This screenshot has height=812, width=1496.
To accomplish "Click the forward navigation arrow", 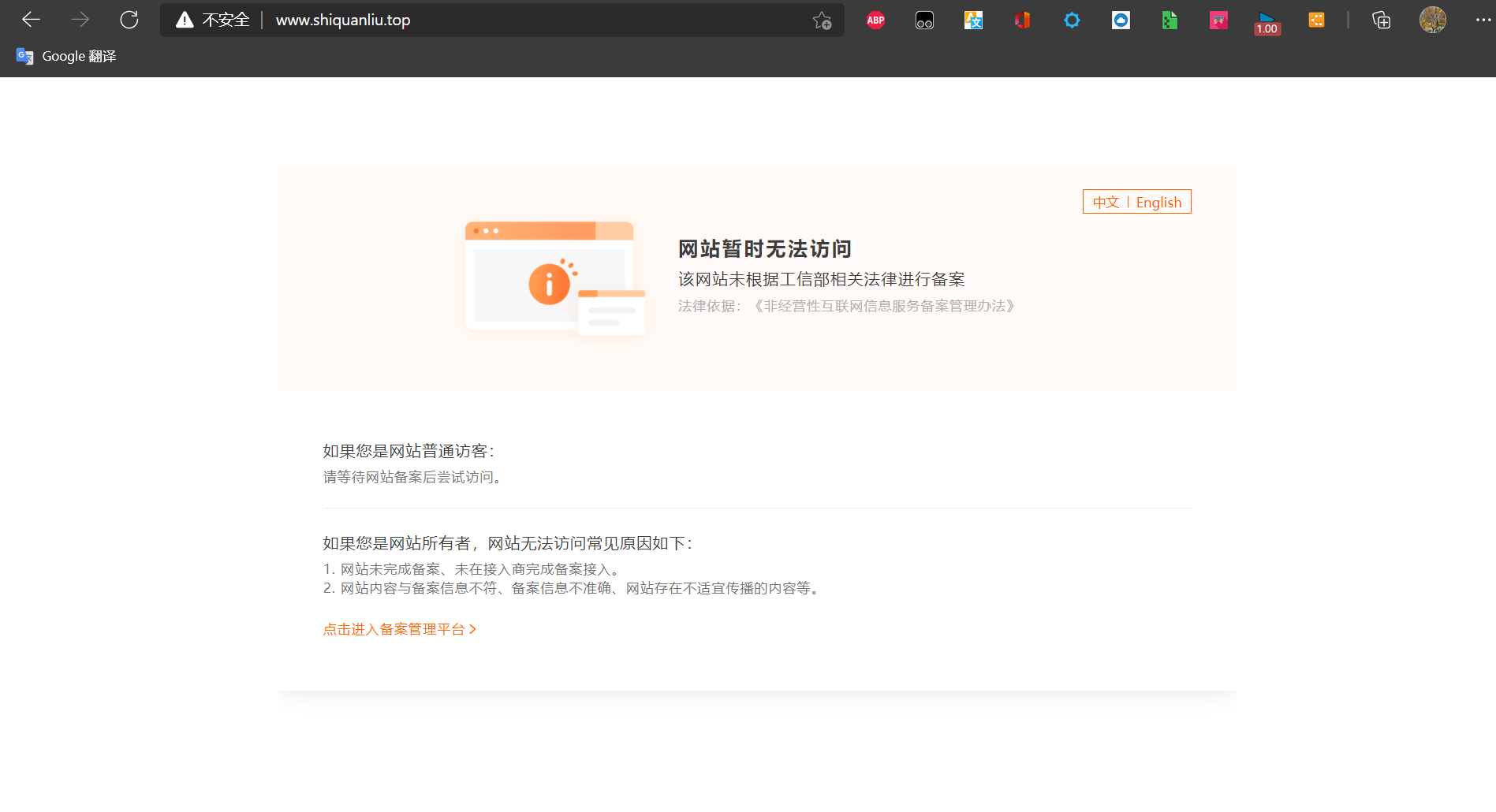I will pos(80,20).
